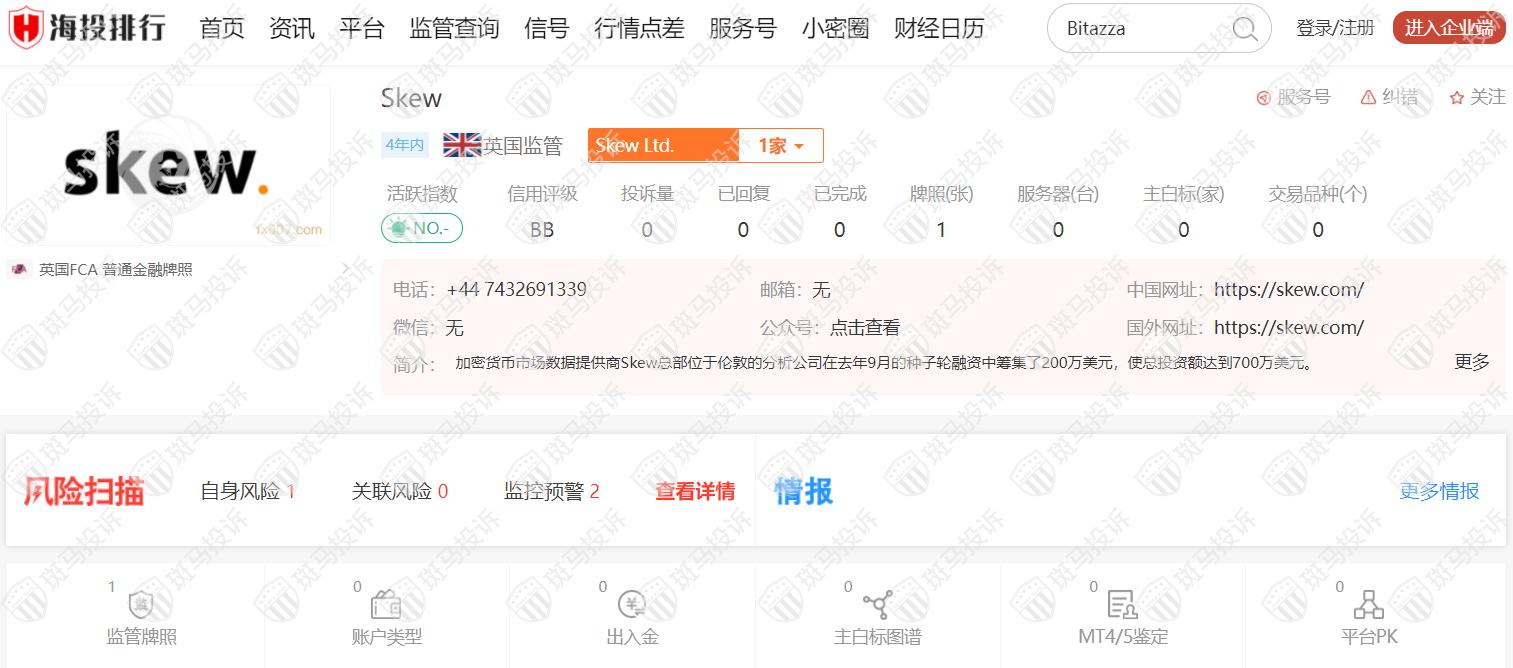Click the search magnifier icon
The height and width of the screenshot is (668, 1513).
1245,29
